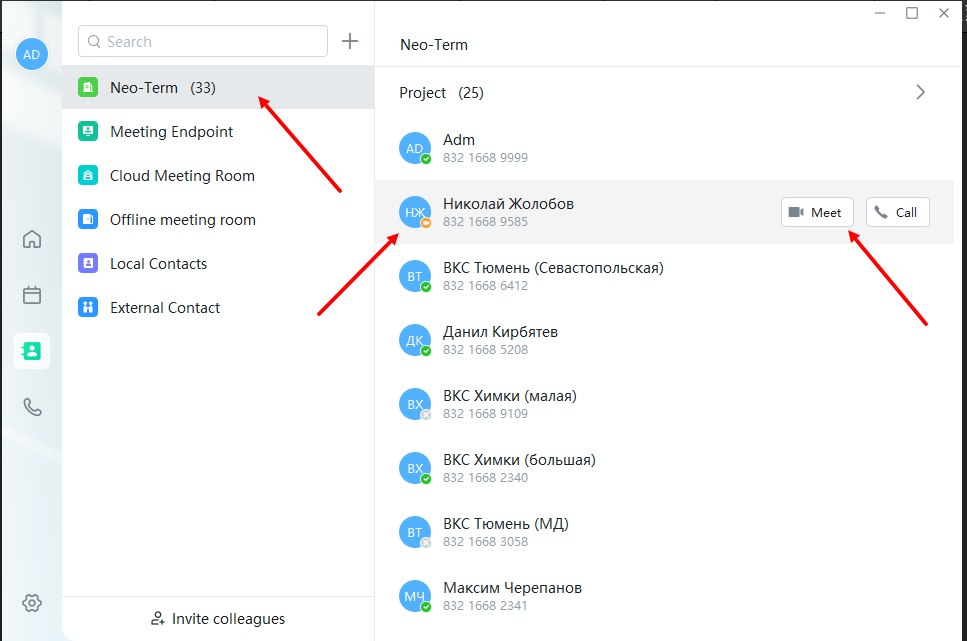967x641 pixels.
Task: Select contact ВКС Тюмень (Севастопольская)
Action: (x=665, y=276)
